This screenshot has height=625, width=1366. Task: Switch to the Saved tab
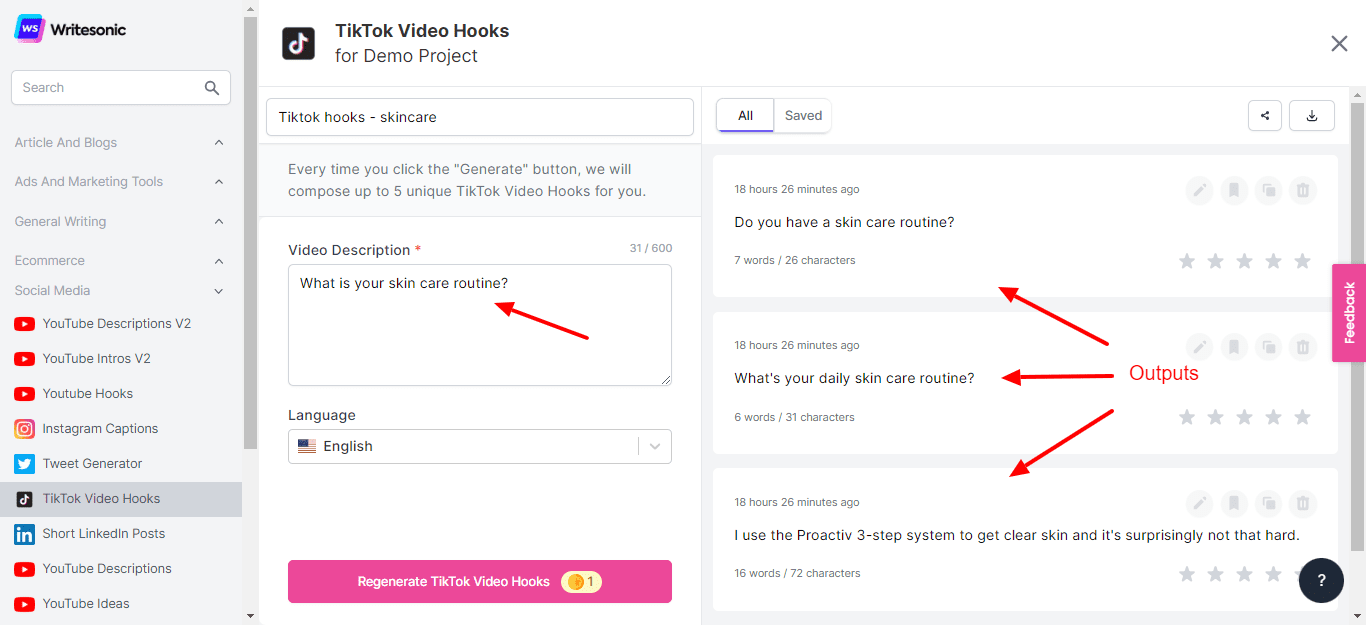pos(803,116)
